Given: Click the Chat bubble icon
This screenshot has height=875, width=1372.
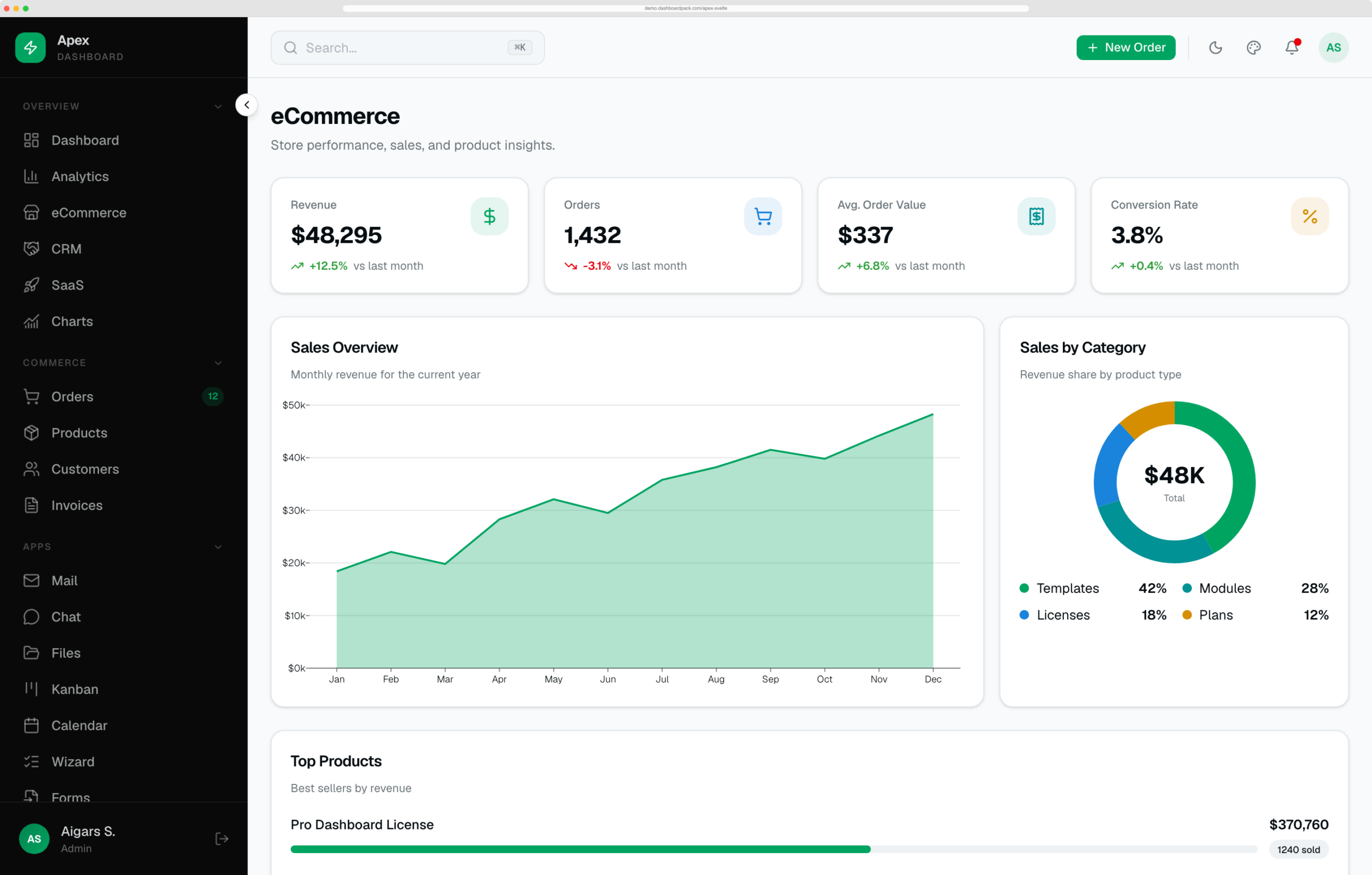Looking at the screenshot, I should click(x=31, y=617).
